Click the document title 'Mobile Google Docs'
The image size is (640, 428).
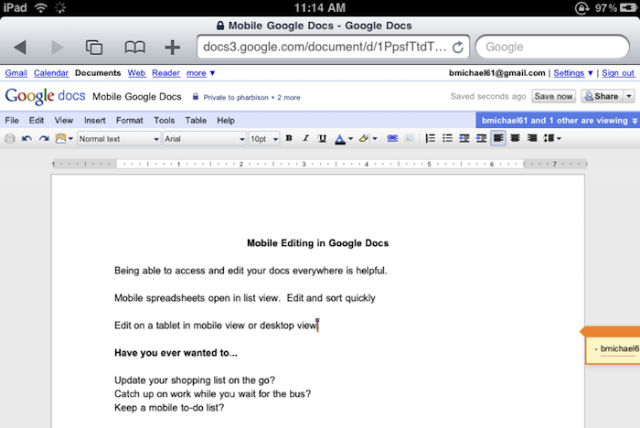(137, 97)
